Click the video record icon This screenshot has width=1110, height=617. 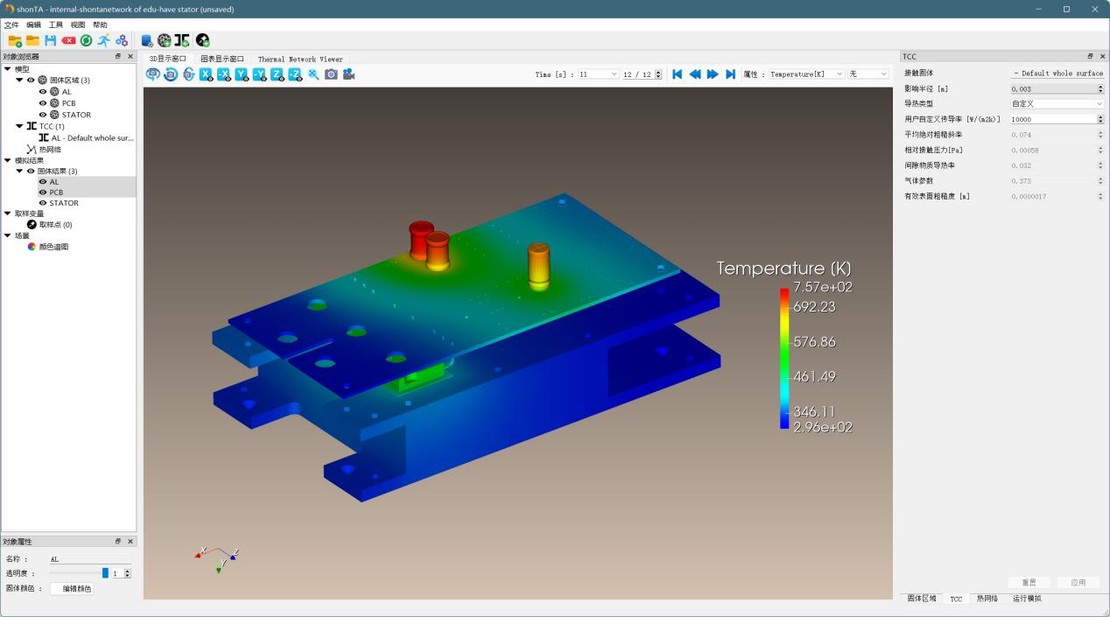click(x=349, y=74)
